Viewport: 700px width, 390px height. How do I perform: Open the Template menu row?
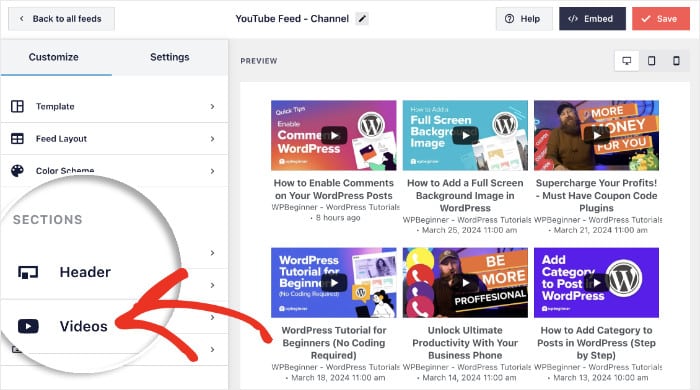point(114,107)
